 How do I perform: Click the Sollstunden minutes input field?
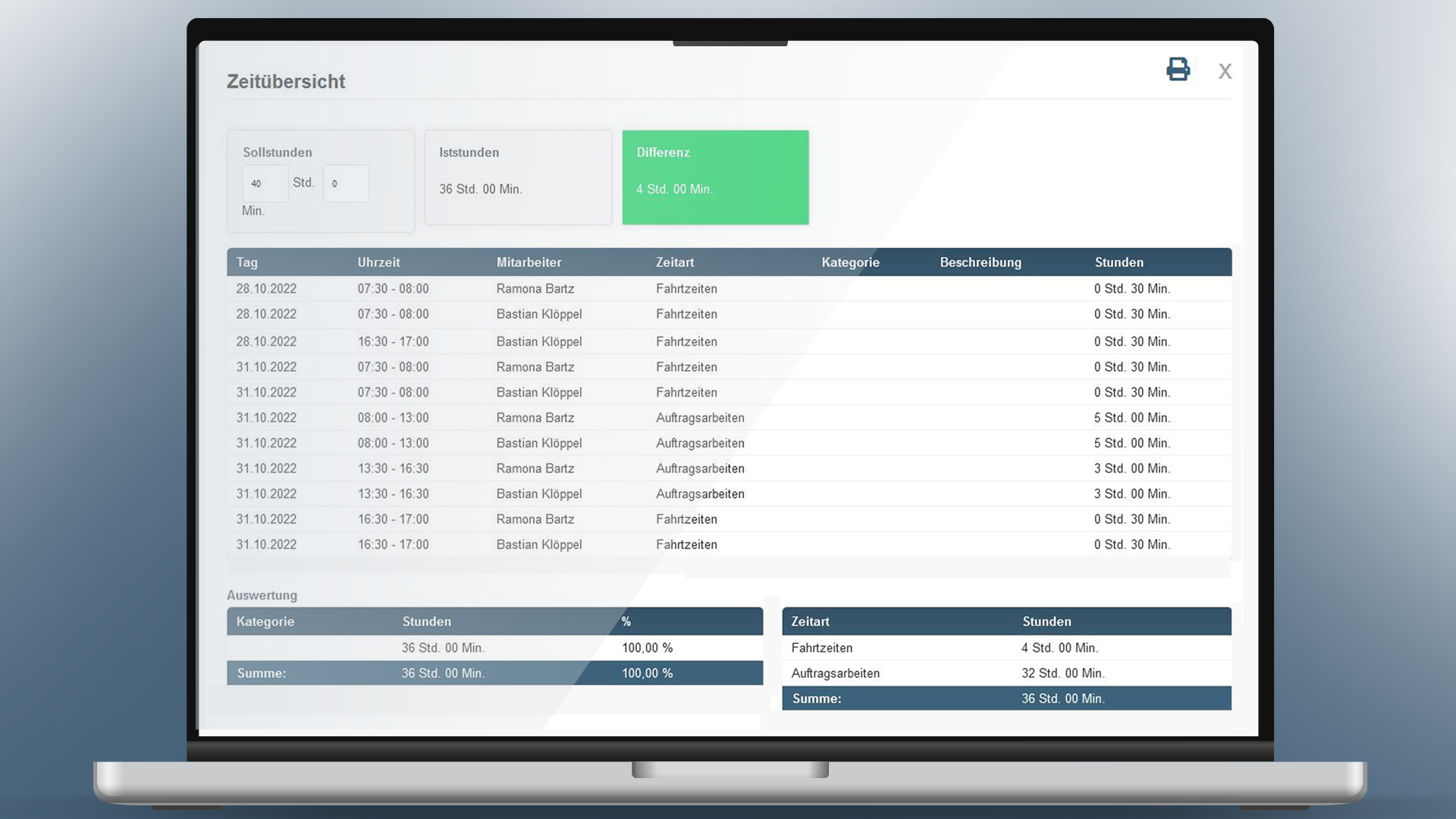[347, 184]
